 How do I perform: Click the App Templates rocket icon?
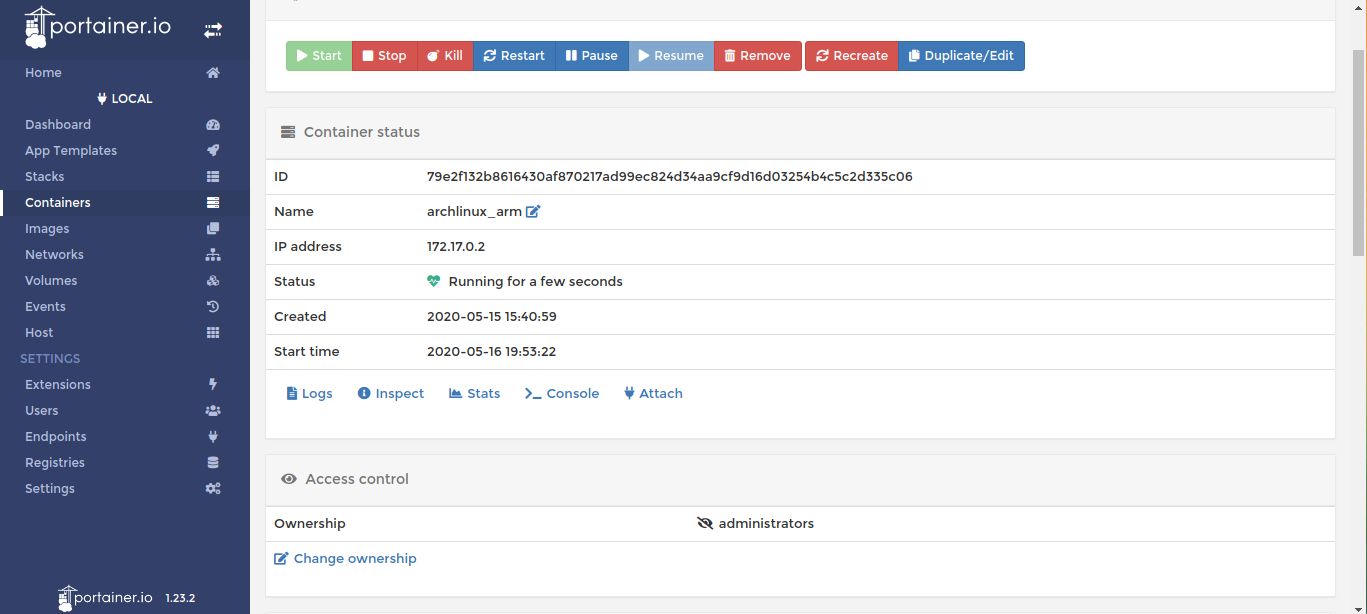[212, 151]
